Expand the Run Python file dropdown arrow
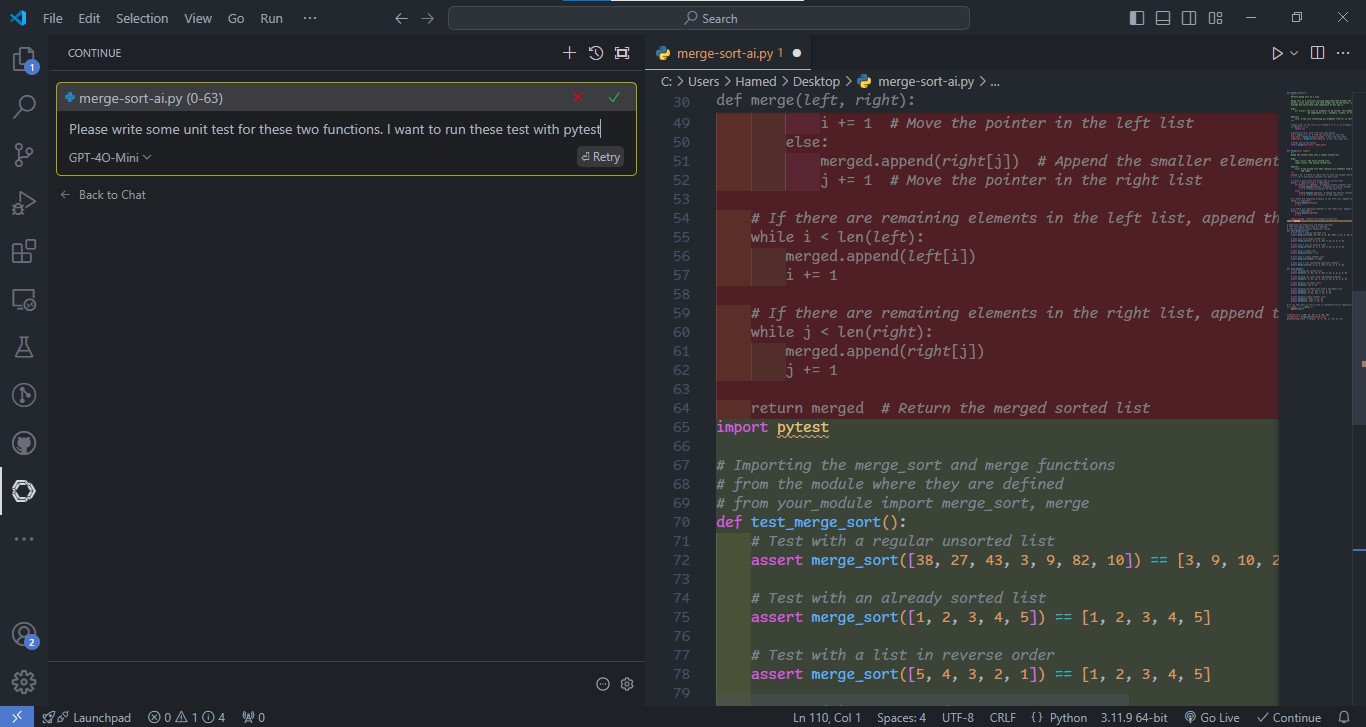The width and height of the screenshot is (1366, 727). pos(1294,53)
